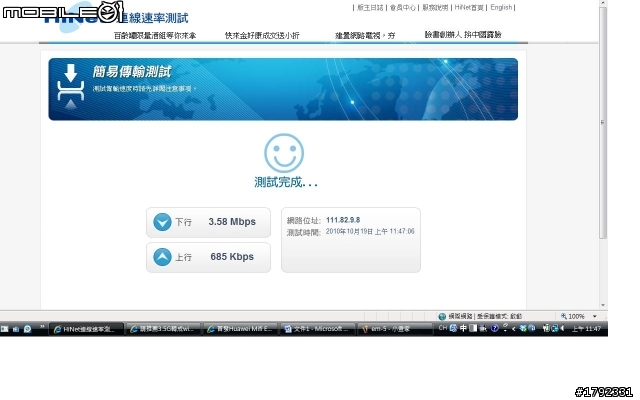The image size is (640, 400).
Task: Click the 3.58 Mbps download result
Action: click(232, 222)
